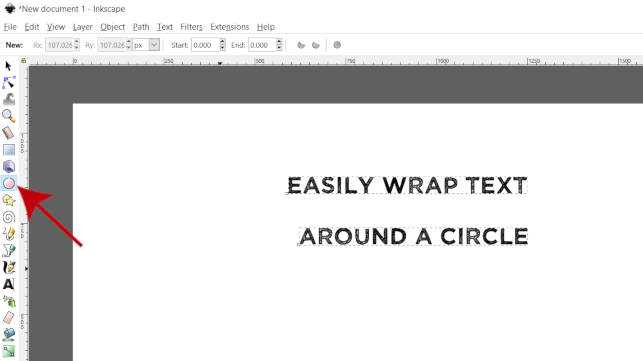Screen dimensions: 643x361
Task: Open the px units dropdown
Action: 154,45
